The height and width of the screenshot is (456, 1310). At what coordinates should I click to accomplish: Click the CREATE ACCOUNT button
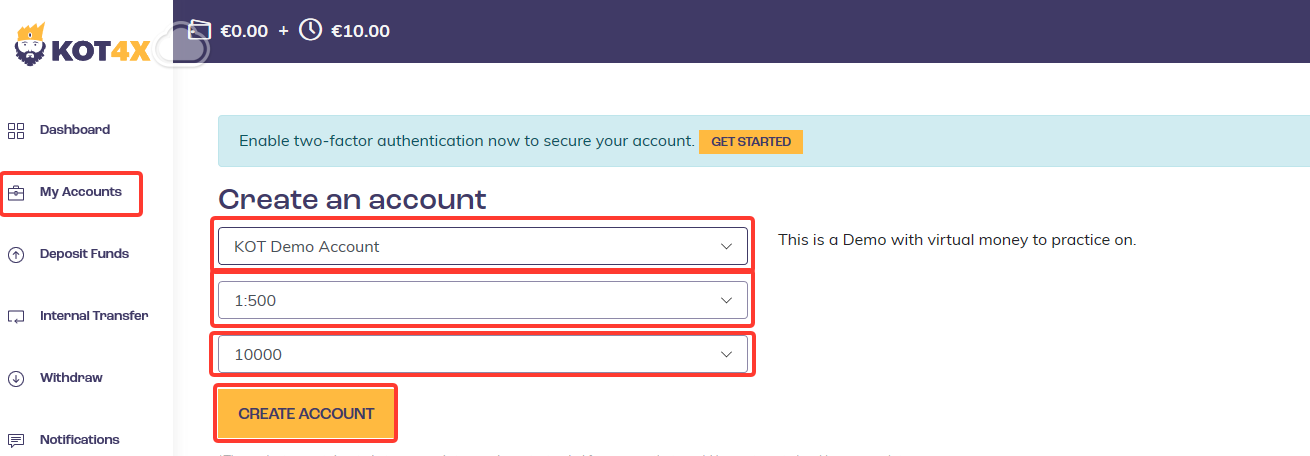click(306, 413)
